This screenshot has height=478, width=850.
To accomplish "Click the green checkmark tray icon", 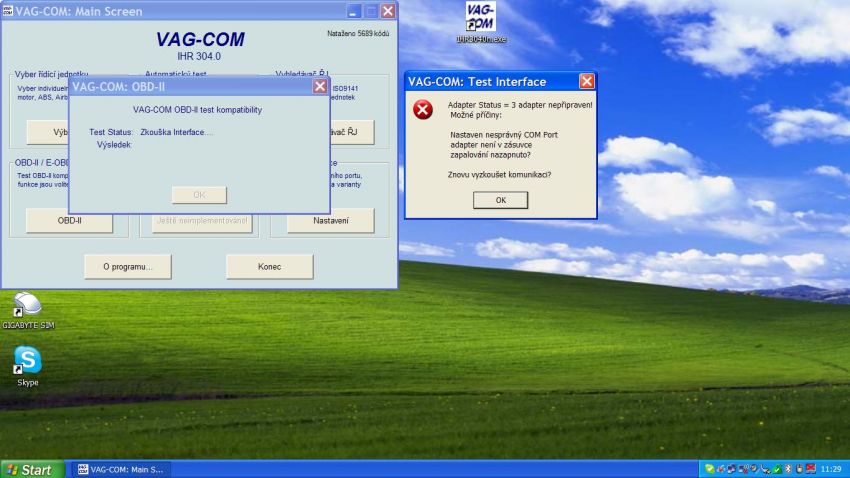I will pos(777,469).
